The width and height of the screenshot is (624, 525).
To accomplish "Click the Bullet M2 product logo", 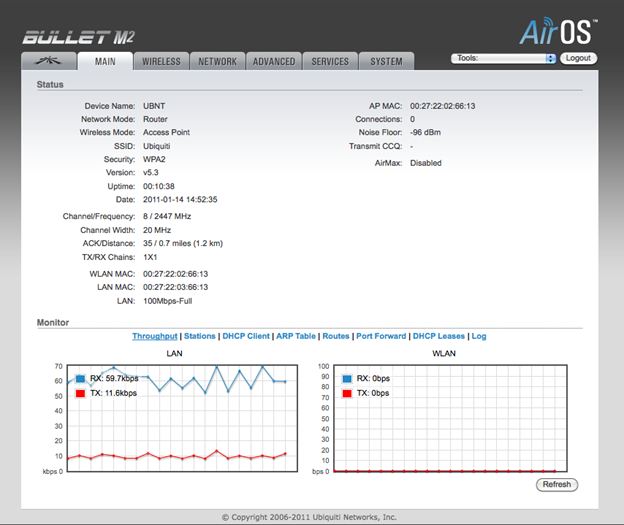I will tap(79, 37).
